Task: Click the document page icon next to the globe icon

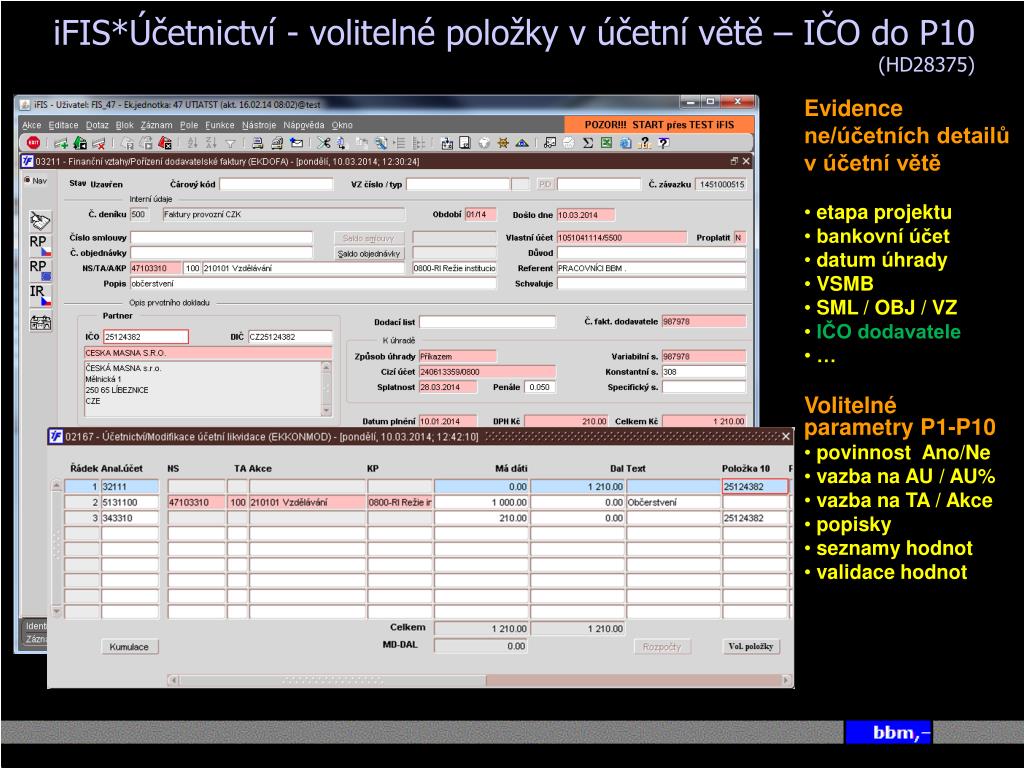Action: click(x=465, y=143)
